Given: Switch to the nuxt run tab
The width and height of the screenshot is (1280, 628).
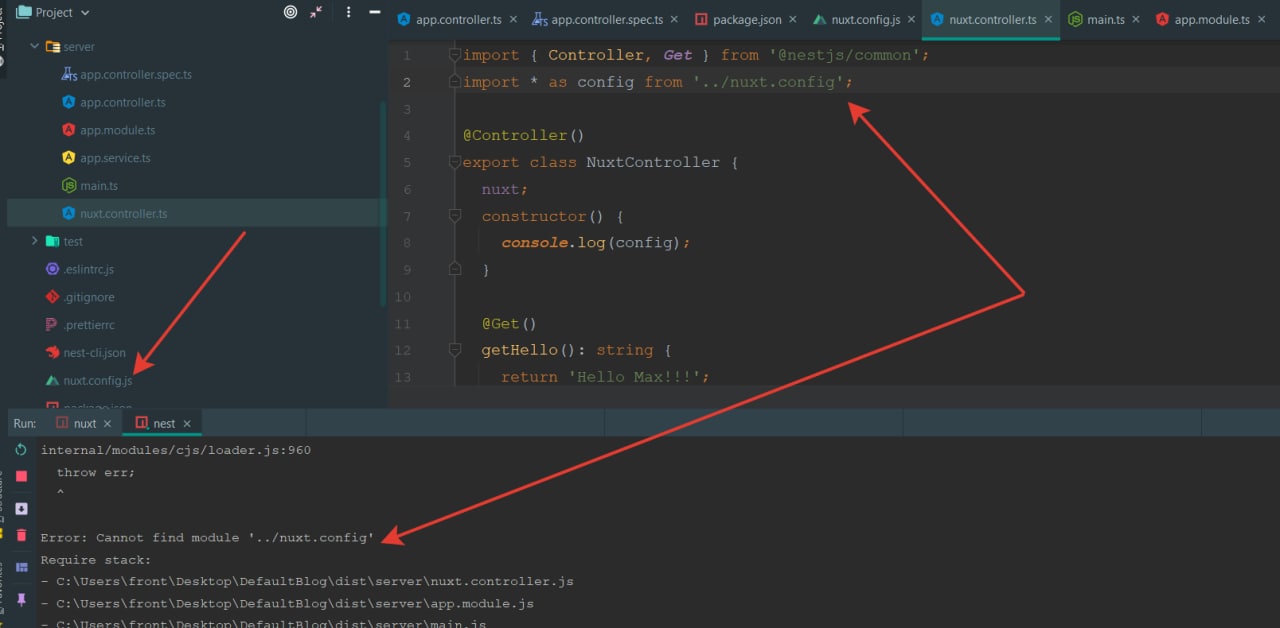Looking at the screenshot, I should click(85, 424).
